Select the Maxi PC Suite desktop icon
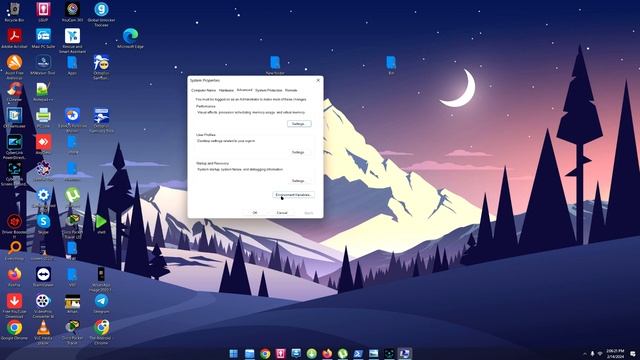Viewport: 640px width, 360px height. 43,38
